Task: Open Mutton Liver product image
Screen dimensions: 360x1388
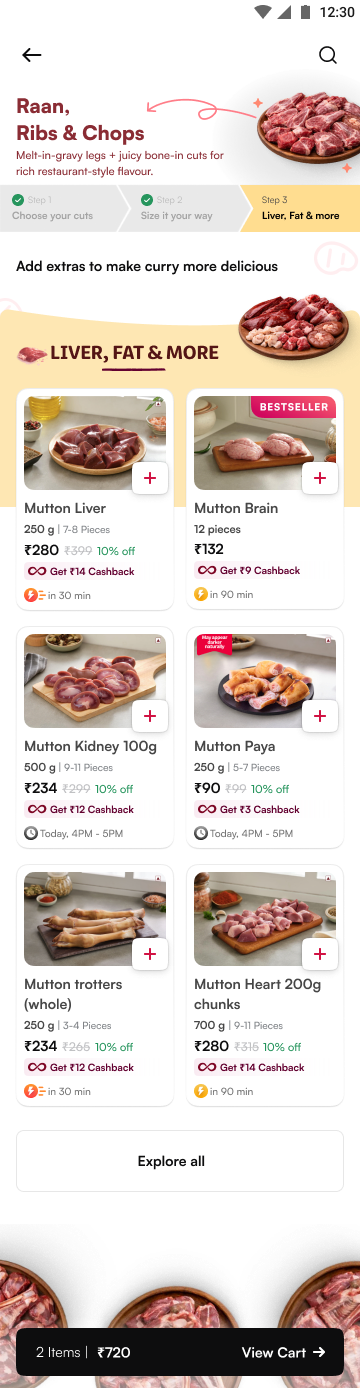Action: [x=95, y=443]
